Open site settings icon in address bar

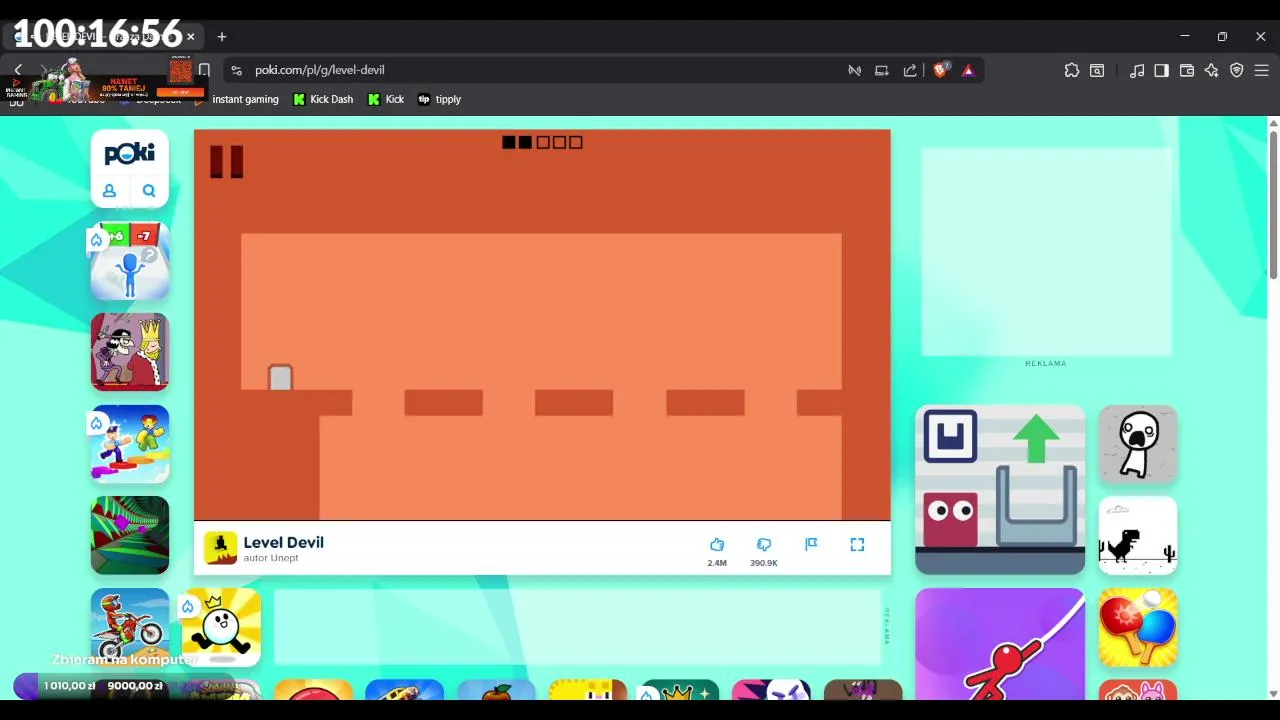[x=236, y=70]
